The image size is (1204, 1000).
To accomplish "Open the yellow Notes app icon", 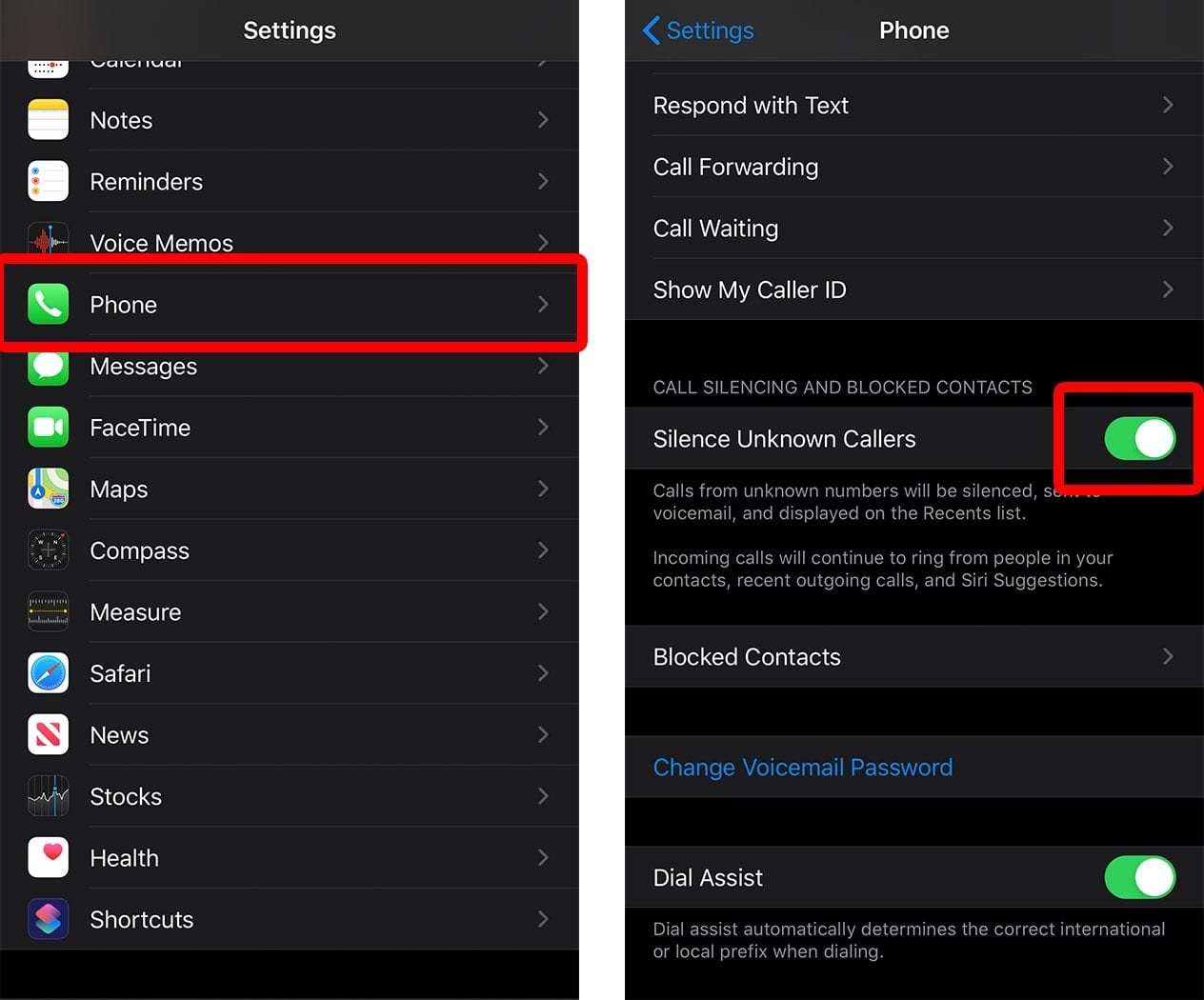I will 48,120.
